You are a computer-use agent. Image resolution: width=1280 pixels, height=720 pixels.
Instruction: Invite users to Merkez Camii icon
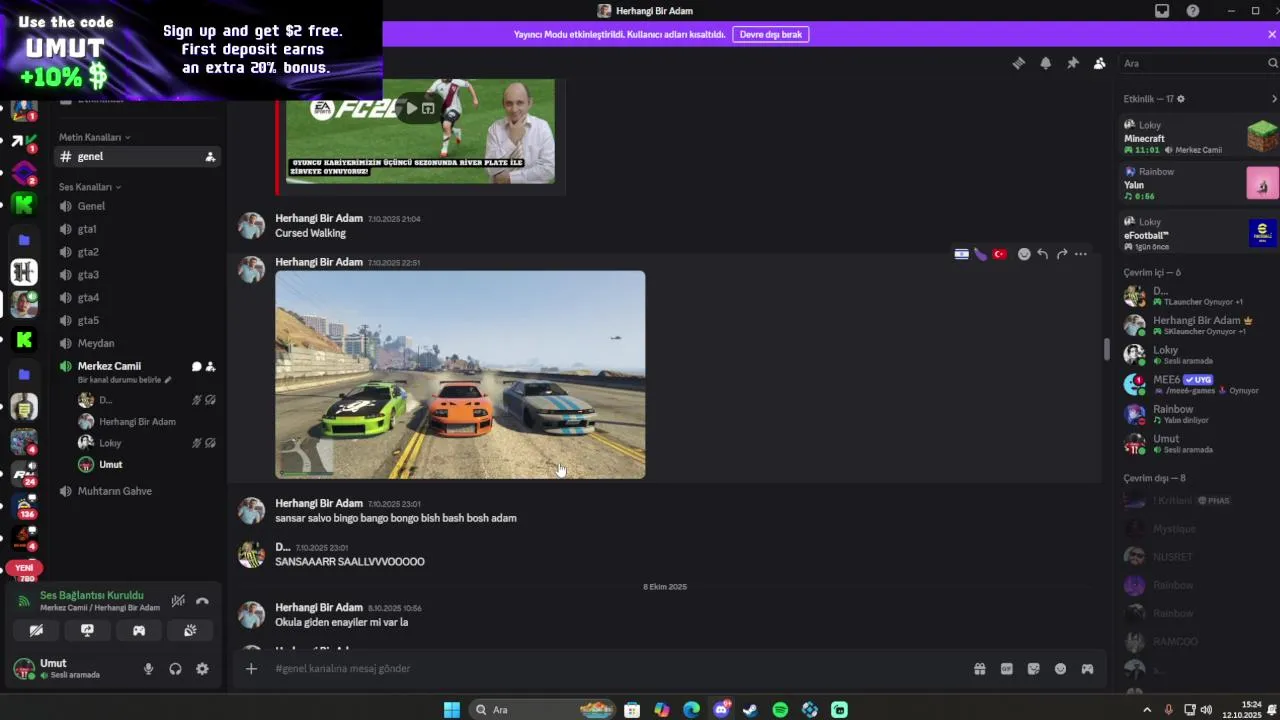[210, 366]
